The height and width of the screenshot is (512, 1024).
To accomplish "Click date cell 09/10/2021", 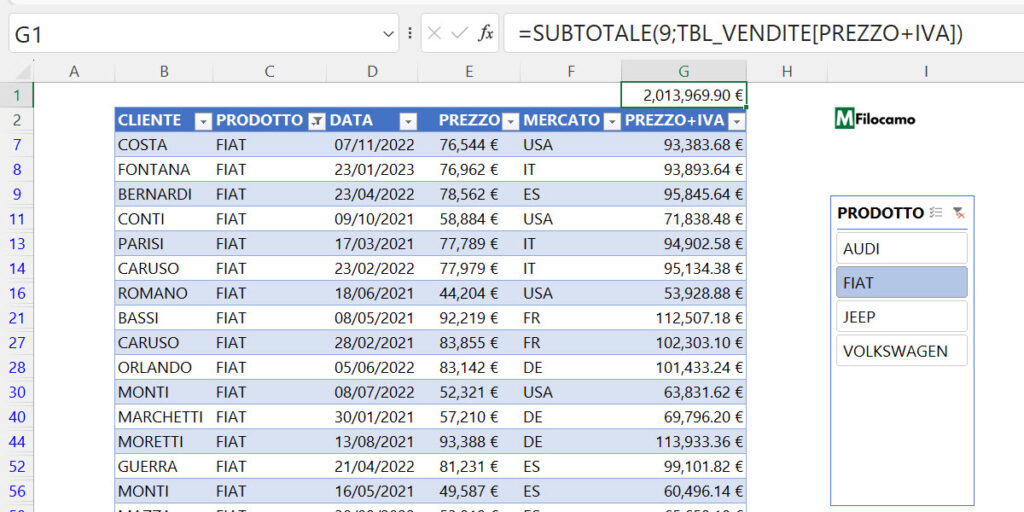I will (372, 219).
